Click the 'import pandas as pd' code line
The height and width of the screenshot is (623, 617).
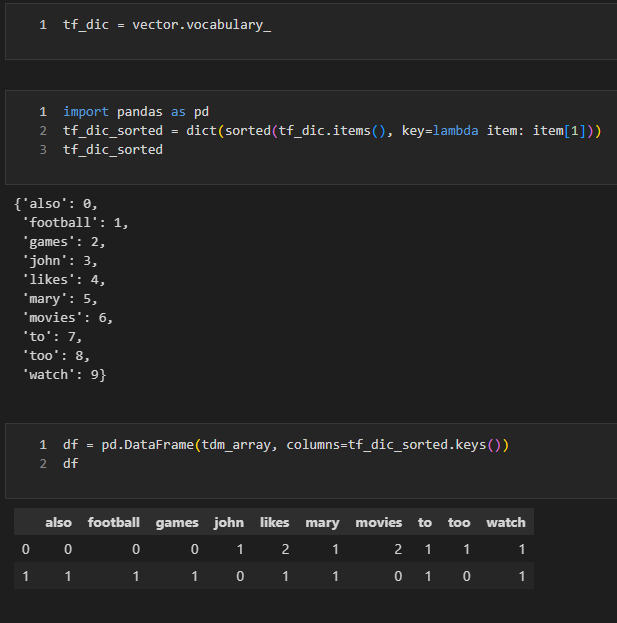[136, 112]
